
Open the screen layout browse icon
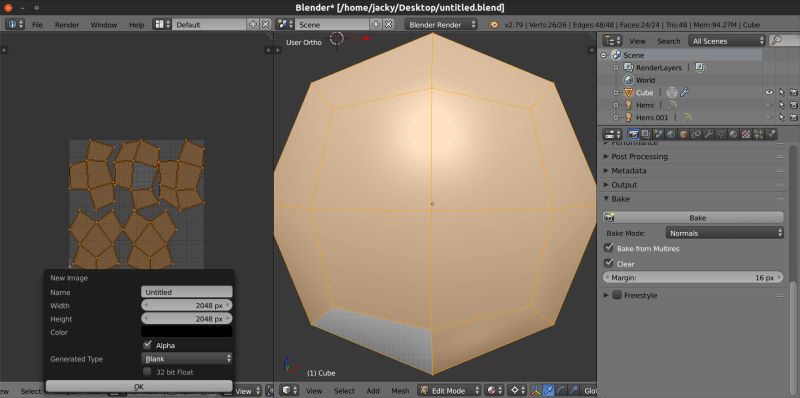(x=162, y=24)
